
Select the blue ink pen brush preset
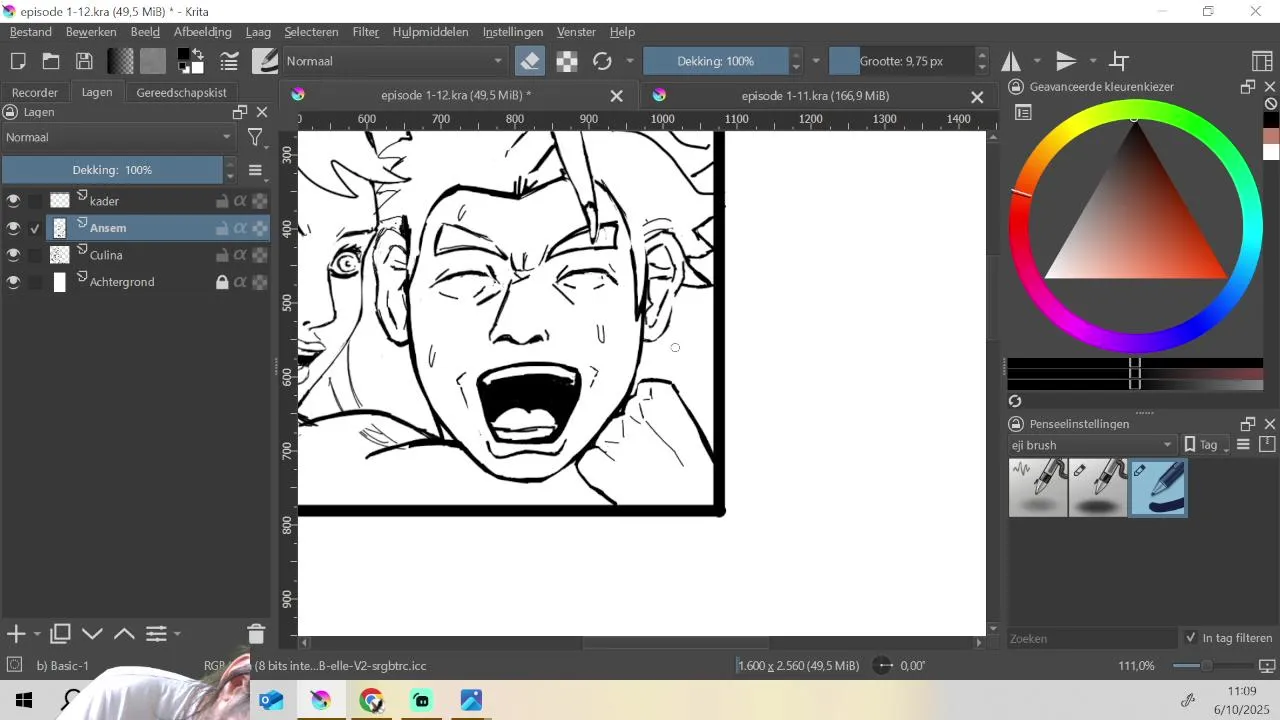pos(1158,487)
